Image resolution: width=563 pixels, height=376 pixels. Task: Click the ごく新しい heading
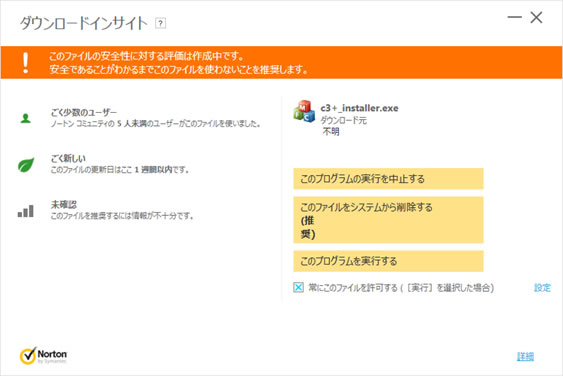coord(68,158)
